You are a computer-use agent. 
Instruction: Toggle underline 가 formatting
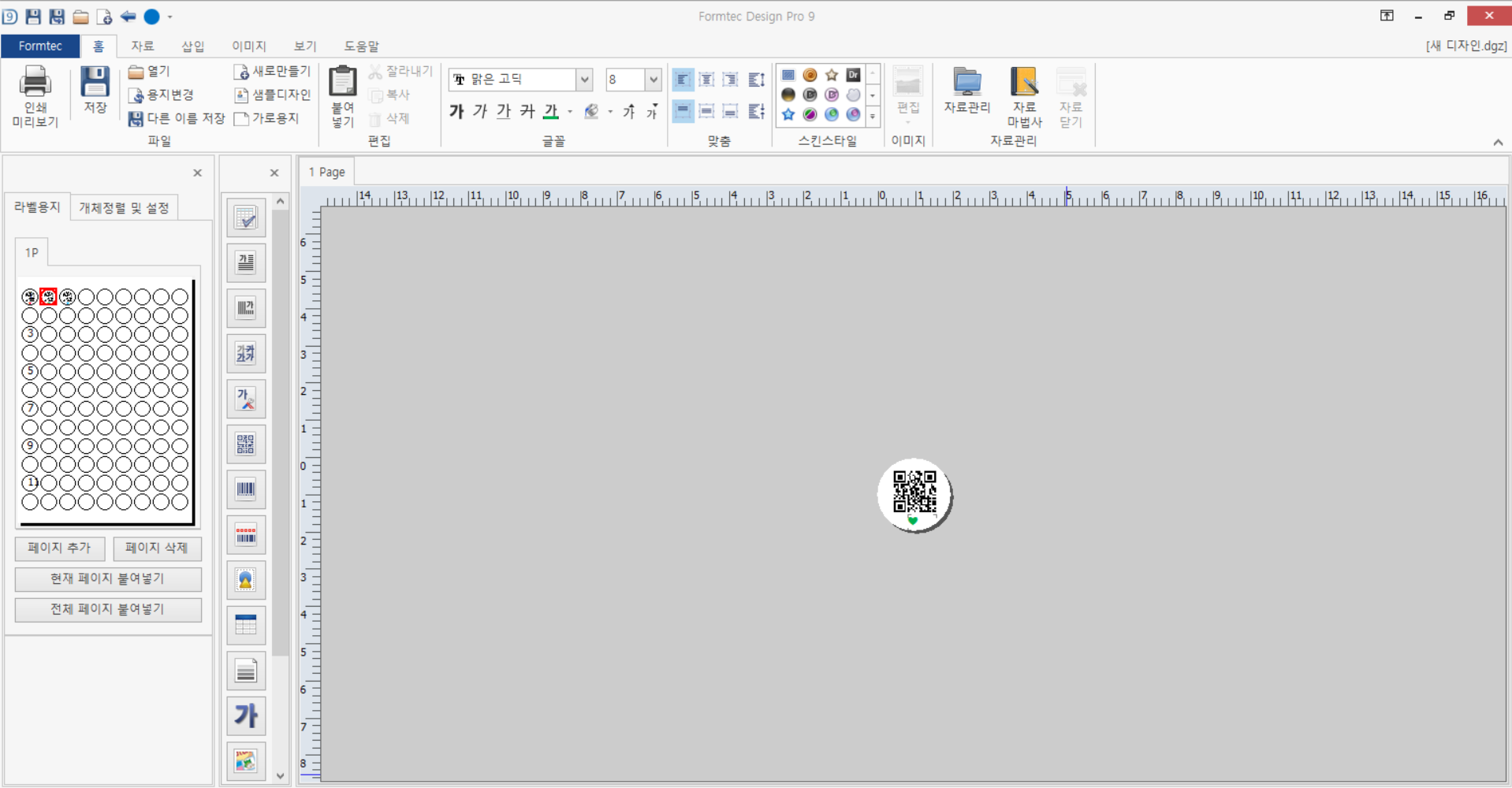tap(504, 111)
